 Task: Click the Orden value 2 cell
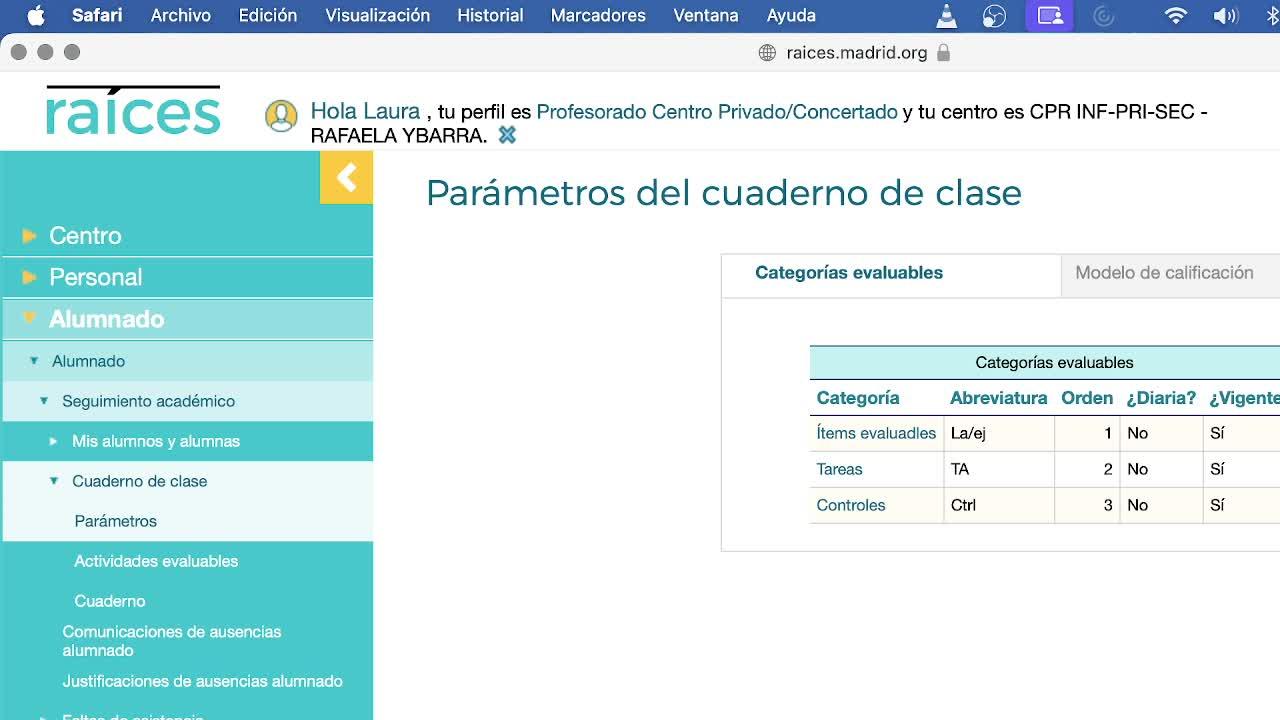click(1087, 469)
